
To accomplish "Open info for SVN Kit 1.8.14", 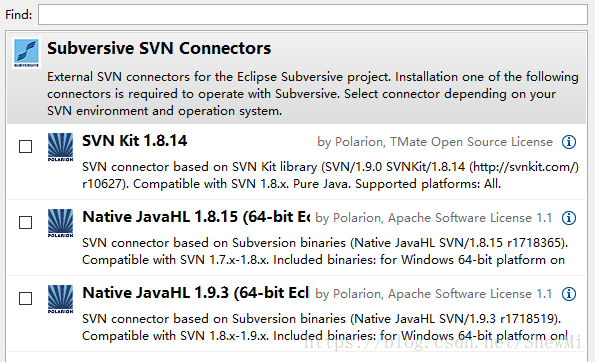I will click(x=569, y=142).
